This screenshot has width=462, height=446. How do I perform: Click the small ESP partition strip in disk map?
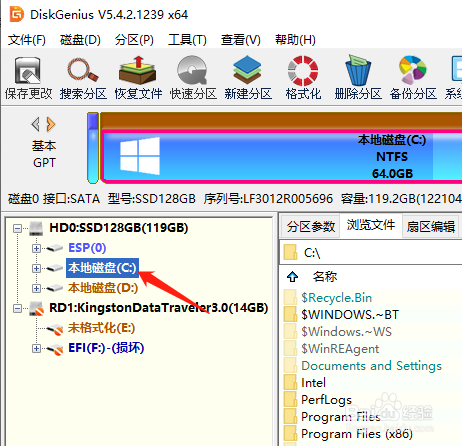[x=93, y=148]
